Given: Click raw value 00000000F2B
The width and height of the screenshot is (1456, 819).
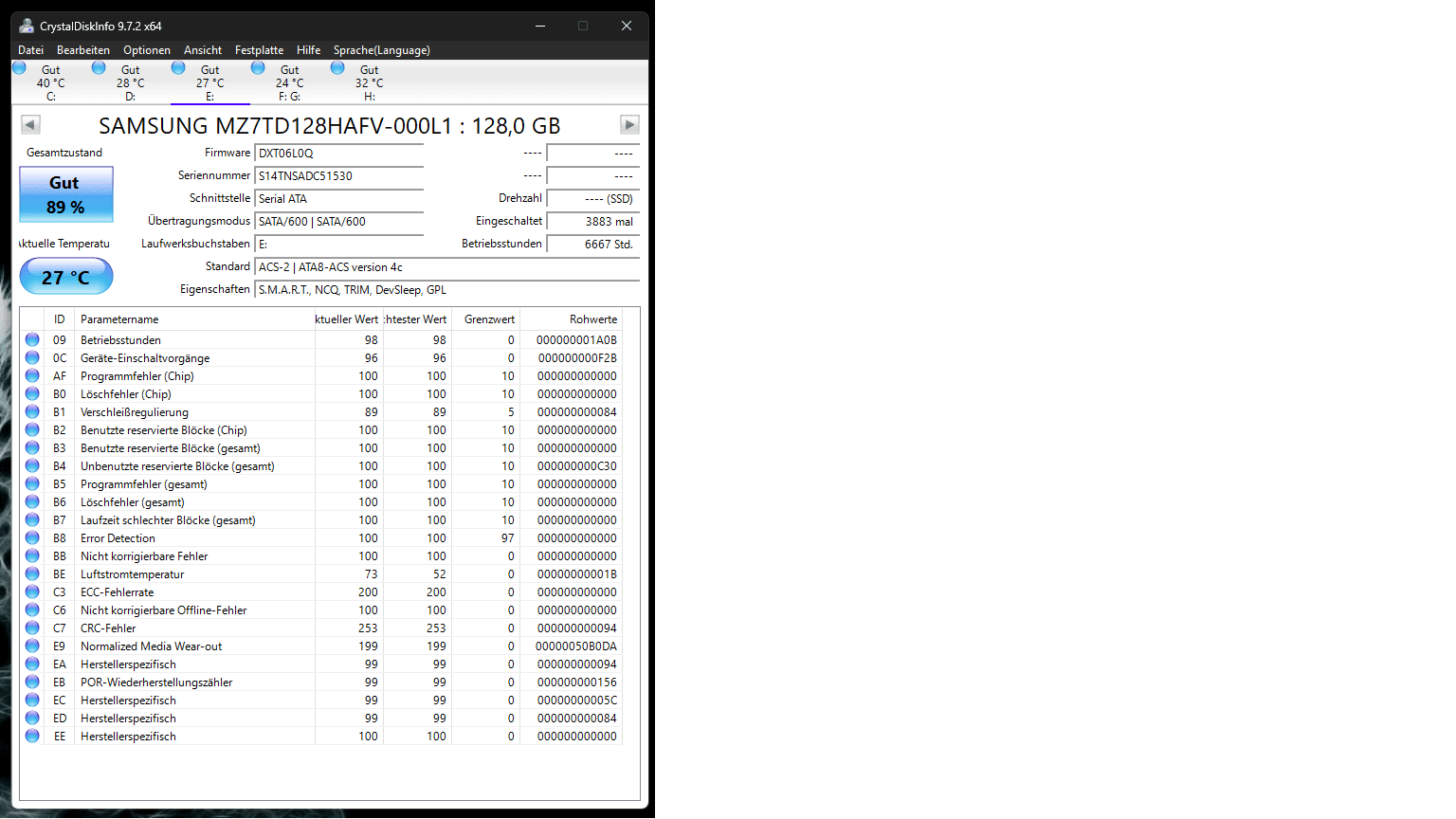Looking at the screenshot, I should pos(577,358).
